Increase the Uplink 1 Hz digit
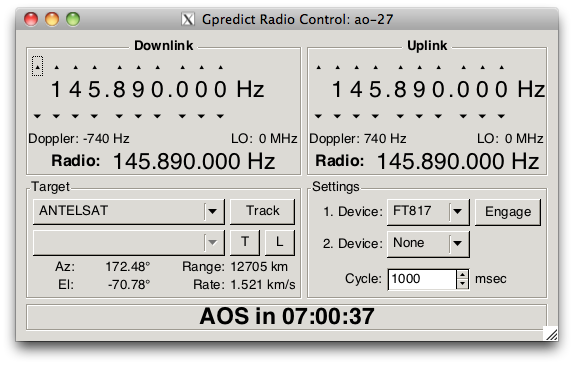Image resolution: width=574 pixels, height=365 pixels. tap(502, 67)
